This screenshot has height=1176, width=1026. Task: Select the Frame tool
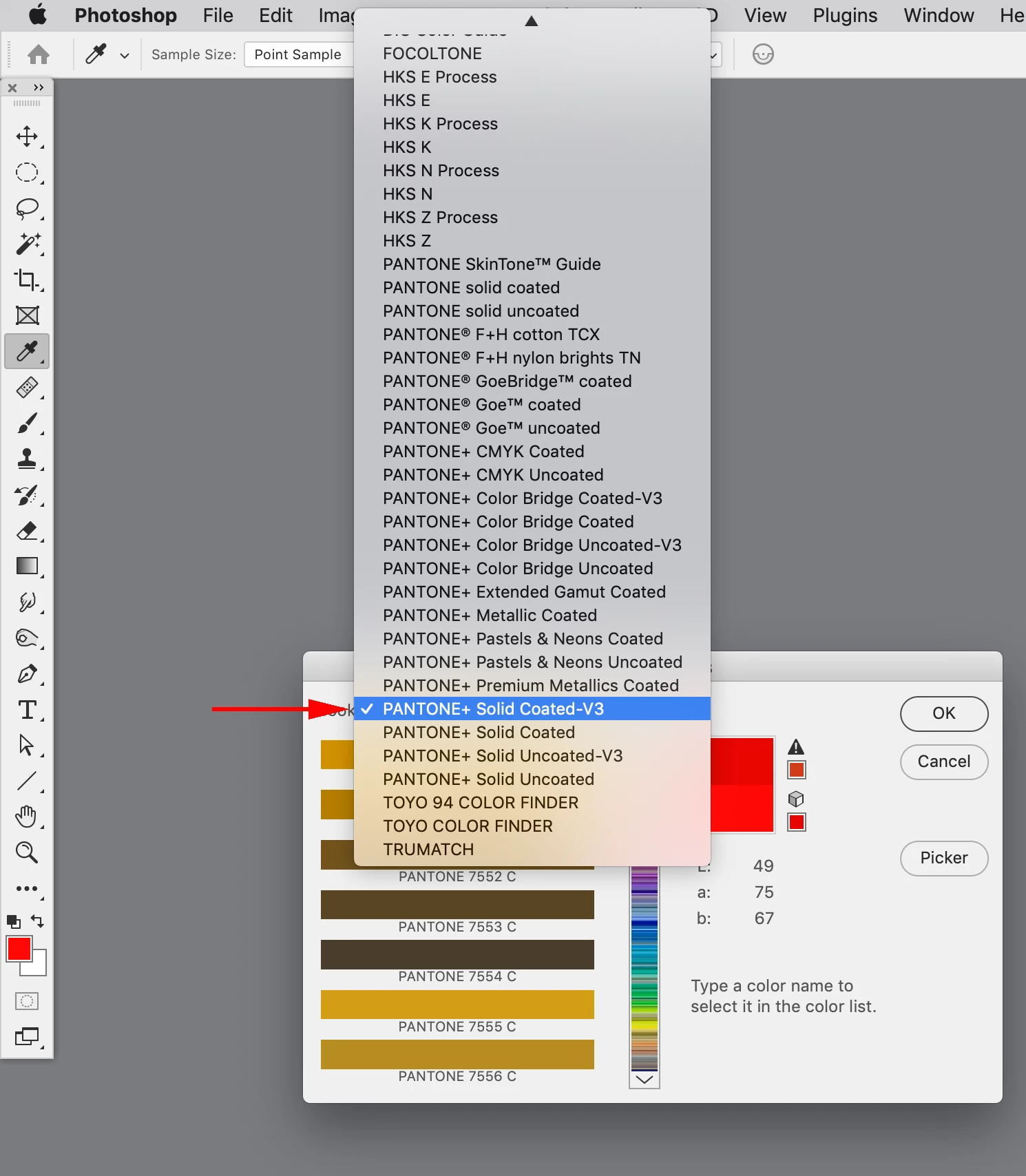click(x=27, y=315)
